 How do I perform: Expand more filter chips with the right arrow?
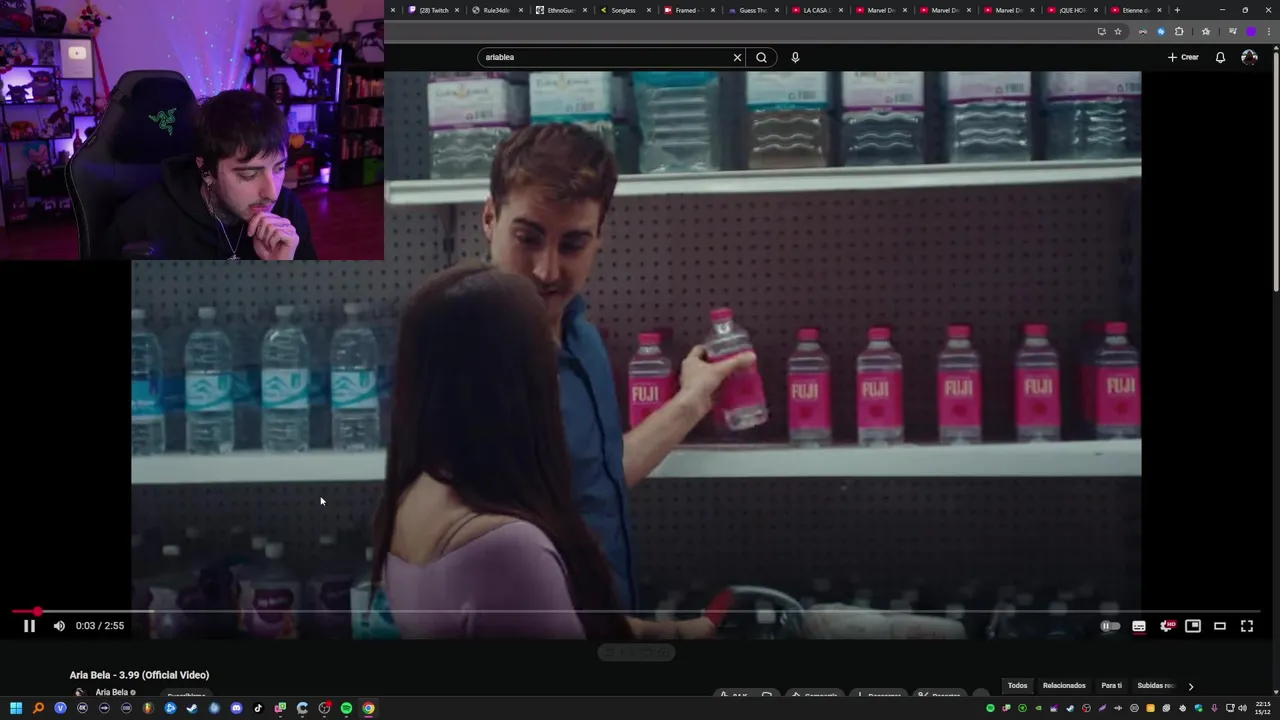point(1190,686)
